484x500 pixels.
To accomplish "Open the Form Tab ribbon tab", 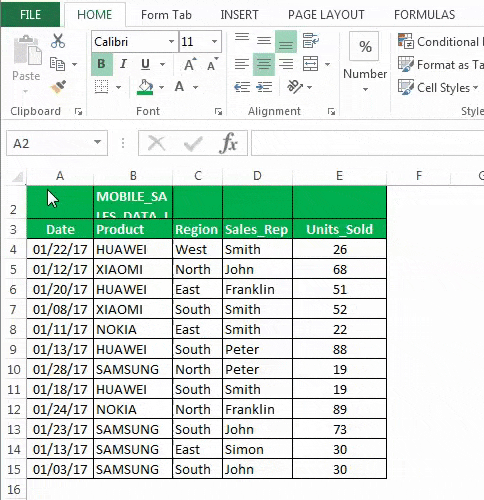I will [166, 15].
